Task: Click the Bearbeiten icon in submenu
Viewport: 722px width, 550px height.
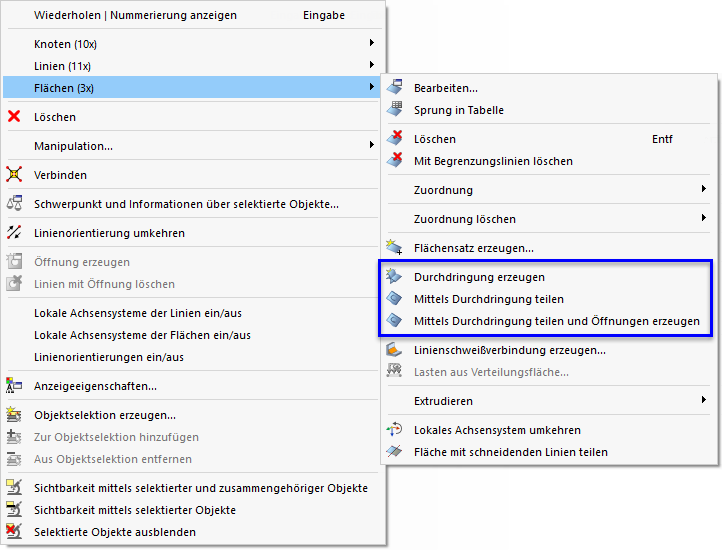Action: click(395, 88)
